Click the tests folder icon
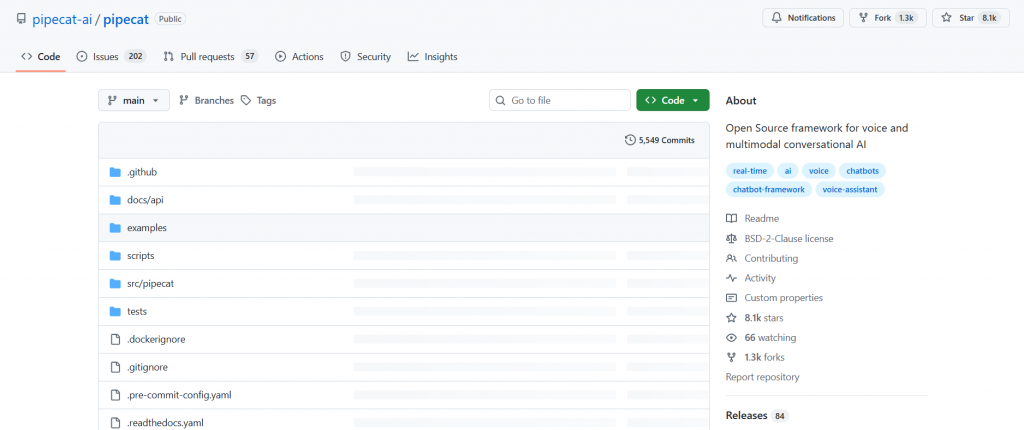The image size is (1024, 430). [116, 312]
